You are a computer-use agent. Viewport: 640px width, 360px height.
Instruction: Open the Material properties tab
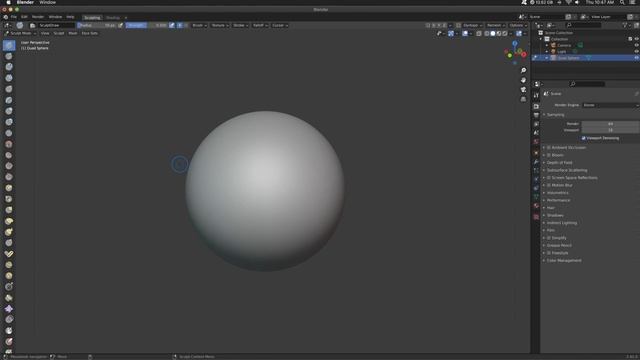pyautogui.click(x=536, y=206)
